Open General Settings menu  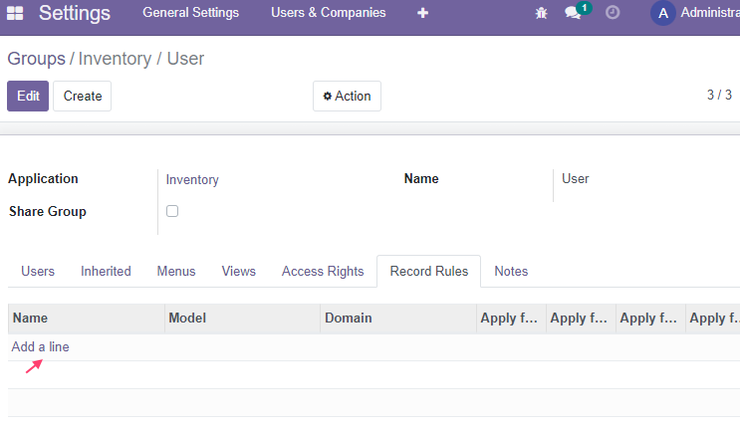click(x=191, y=13)
